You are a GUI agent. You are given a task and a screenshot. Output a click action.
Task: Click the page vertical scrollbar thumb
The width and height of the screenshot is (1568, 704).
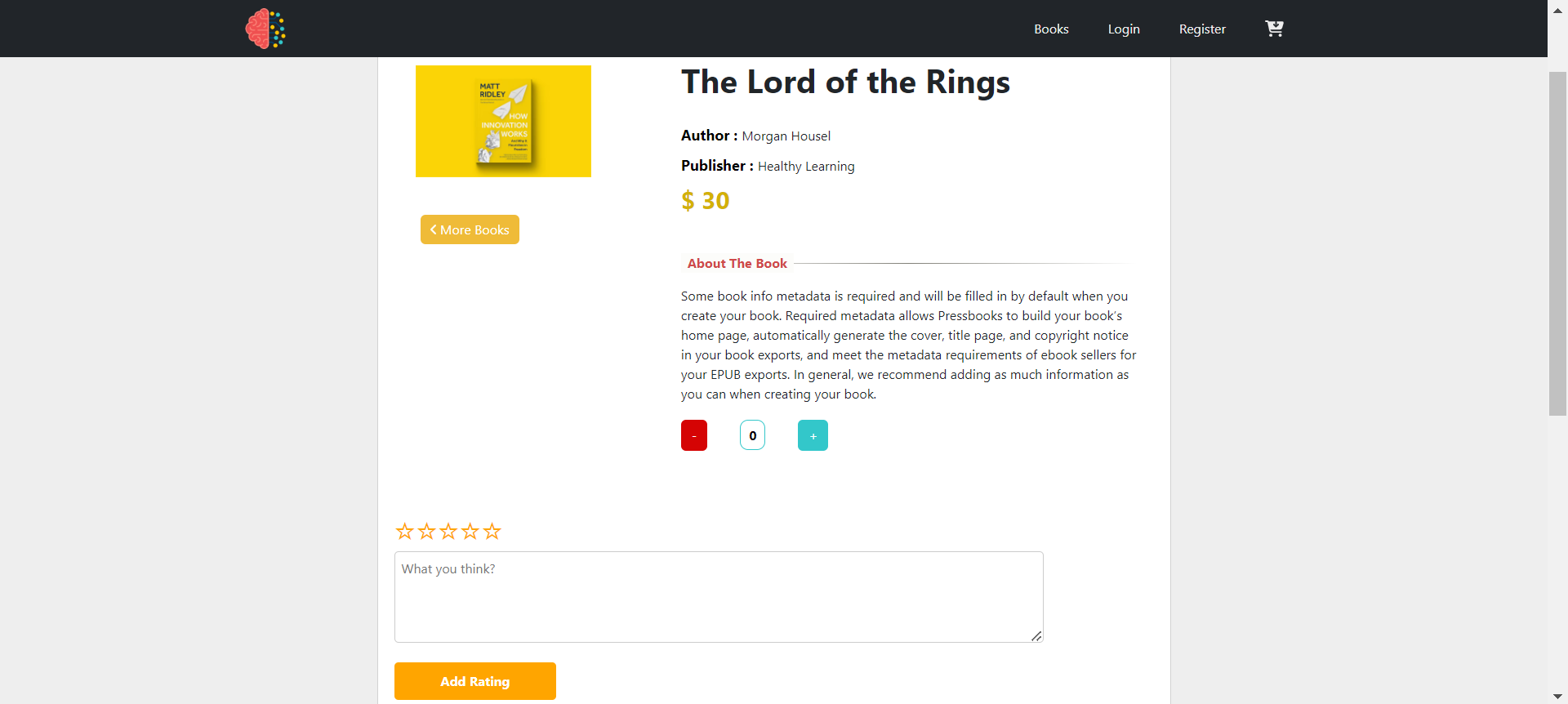(x=1557, y=243)
